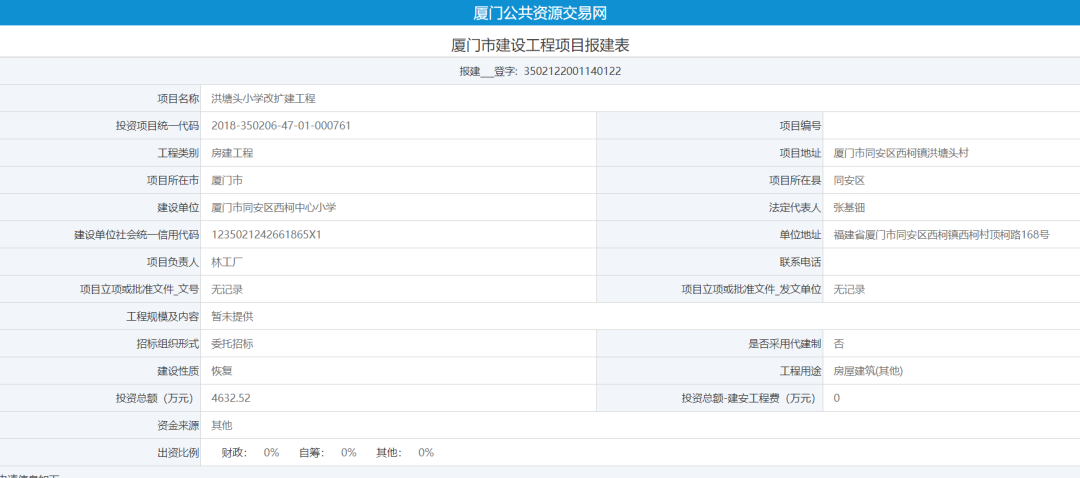Click the empty 联系电话 value field
Screen dimensions: 1080x478
(950, 262)
